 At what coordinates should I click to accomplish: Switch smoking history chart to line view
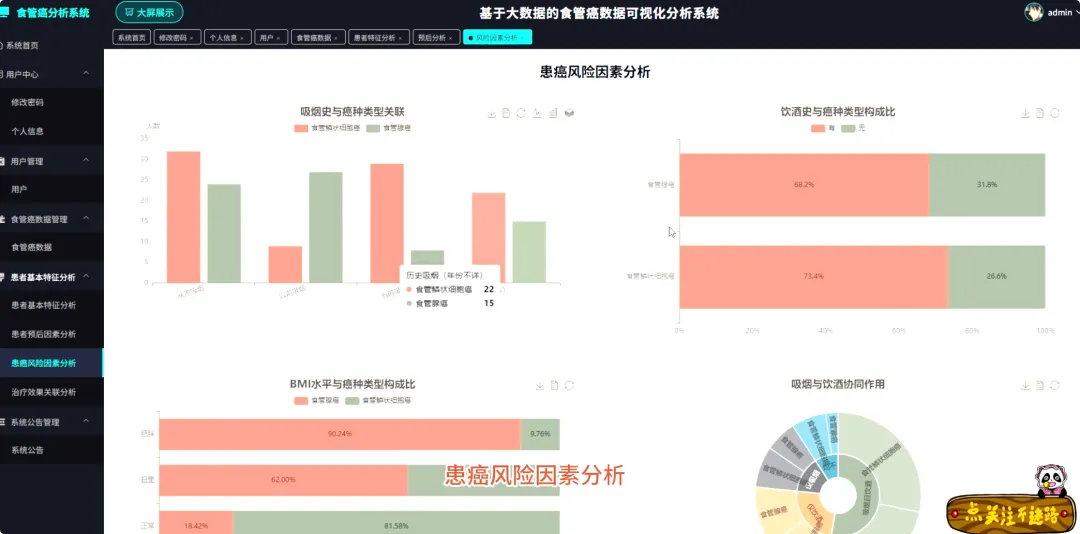coord(537,113)
